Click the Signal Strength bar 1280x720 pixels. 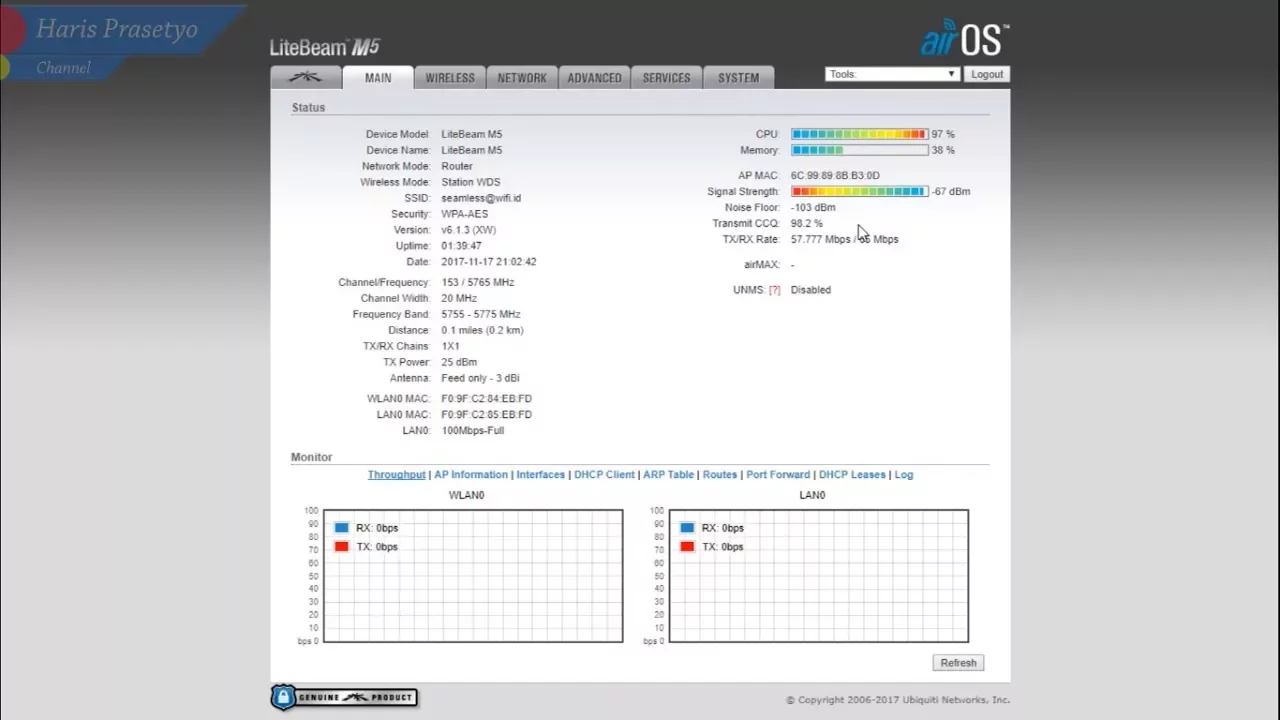(x=859, y=191)
